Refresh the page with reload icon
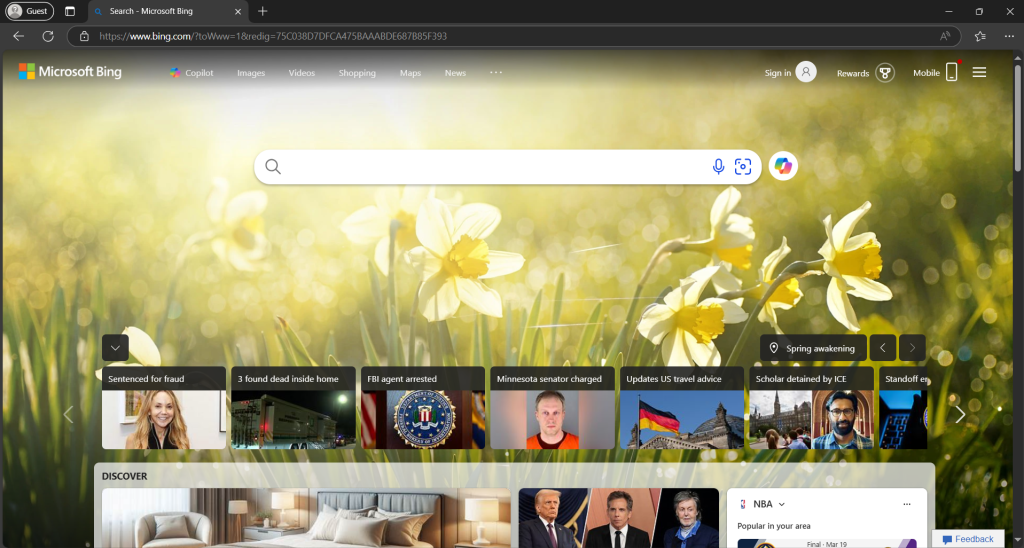Image resolution: width=1024 pixels, height=548 pixels. pos(47,36)
